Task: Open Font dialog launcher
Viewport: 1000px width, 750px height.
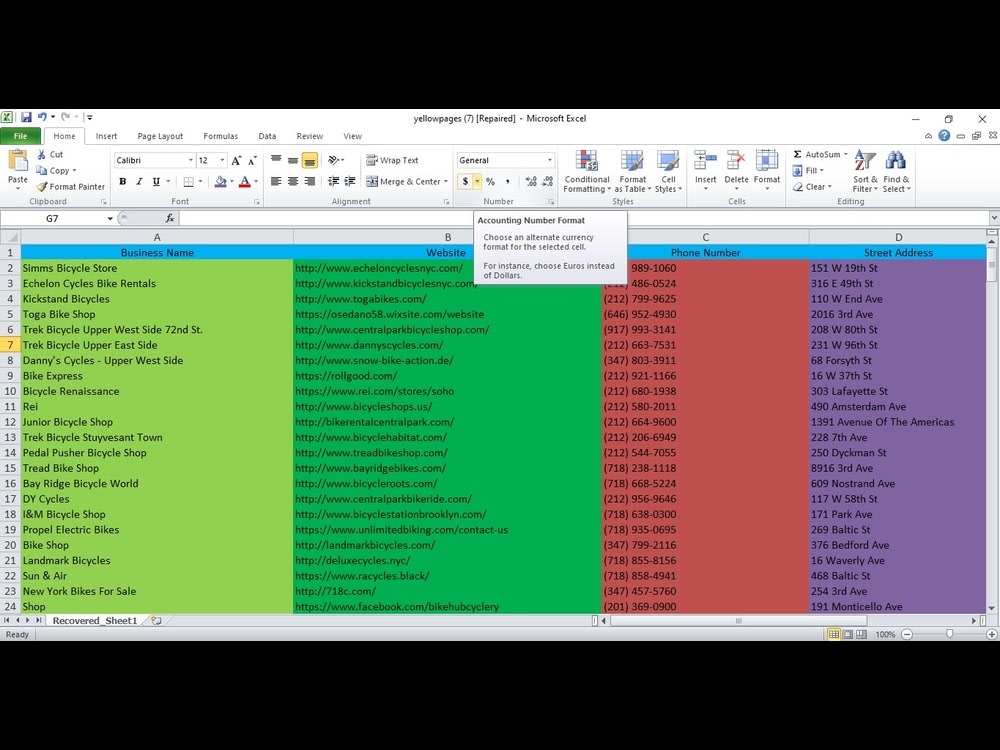Action: [257, 202]
